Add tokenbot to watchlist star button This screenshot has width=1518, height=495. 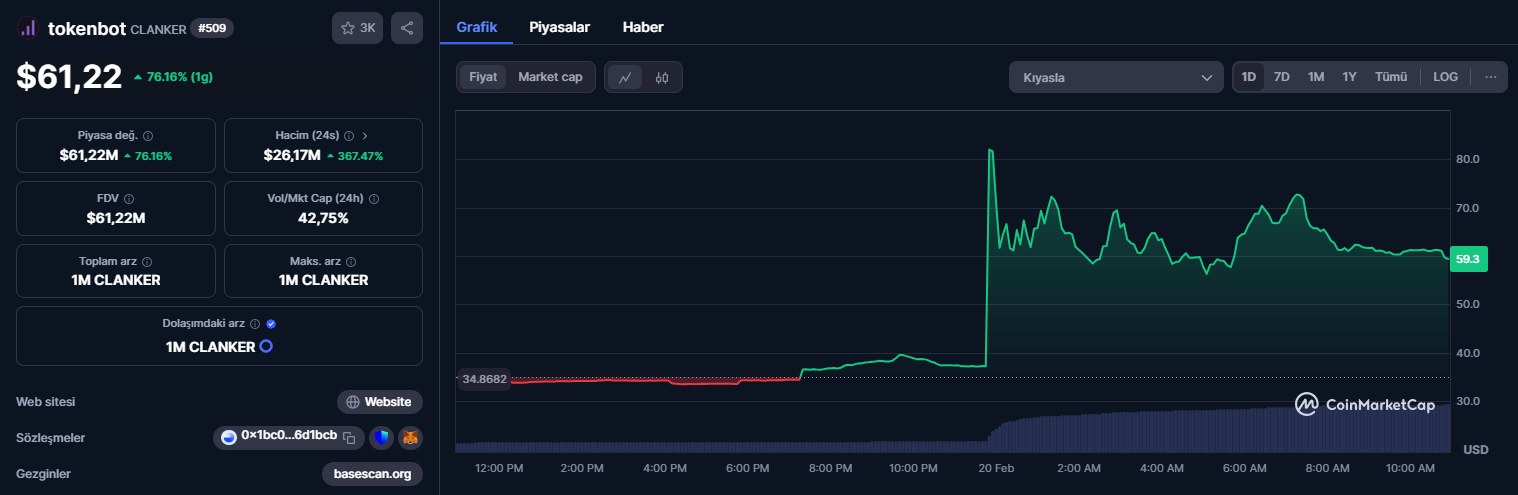tap(357, 28)
